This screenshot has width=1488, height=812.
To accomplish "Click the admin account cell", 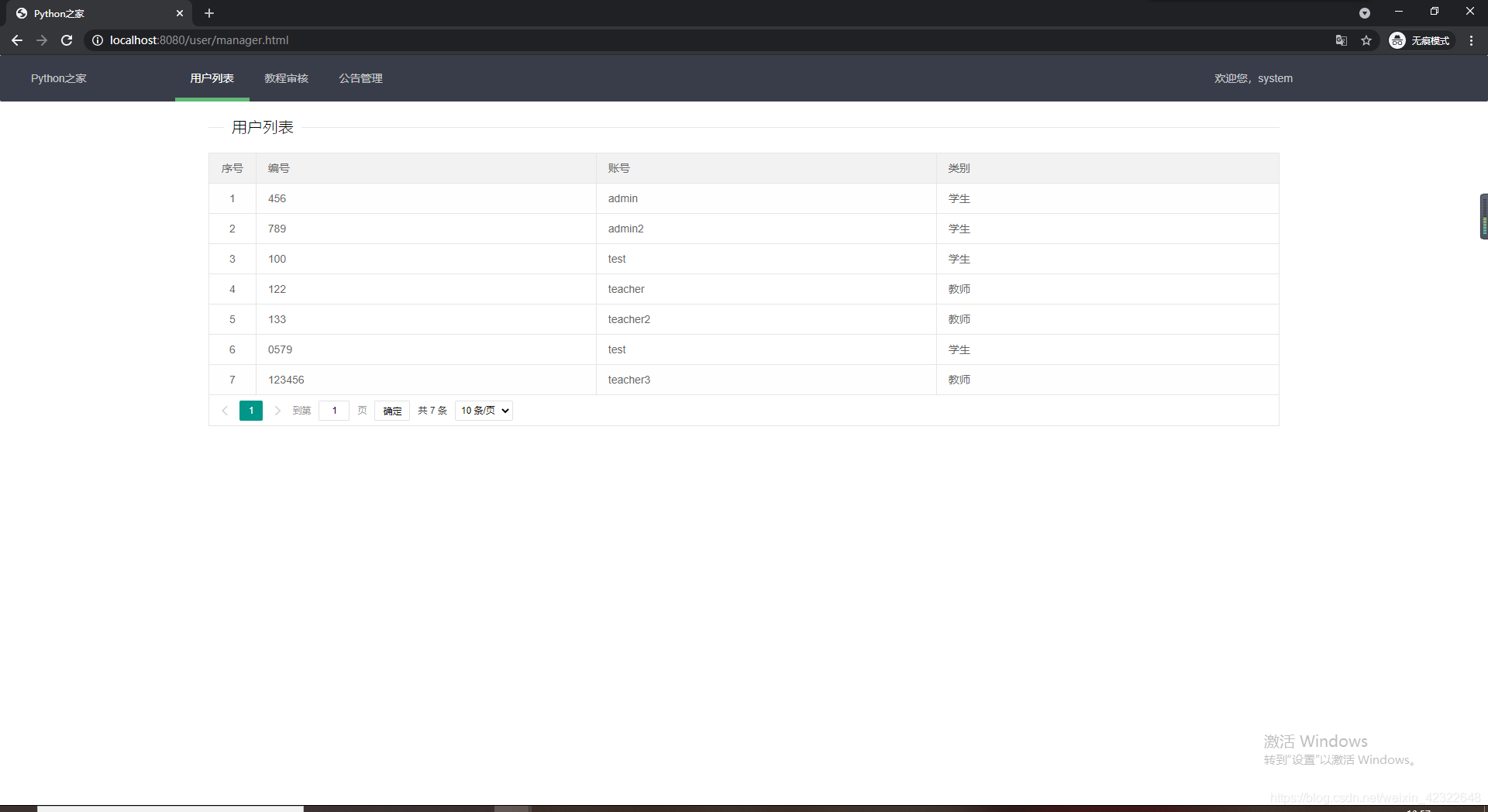I will (766, 198).
